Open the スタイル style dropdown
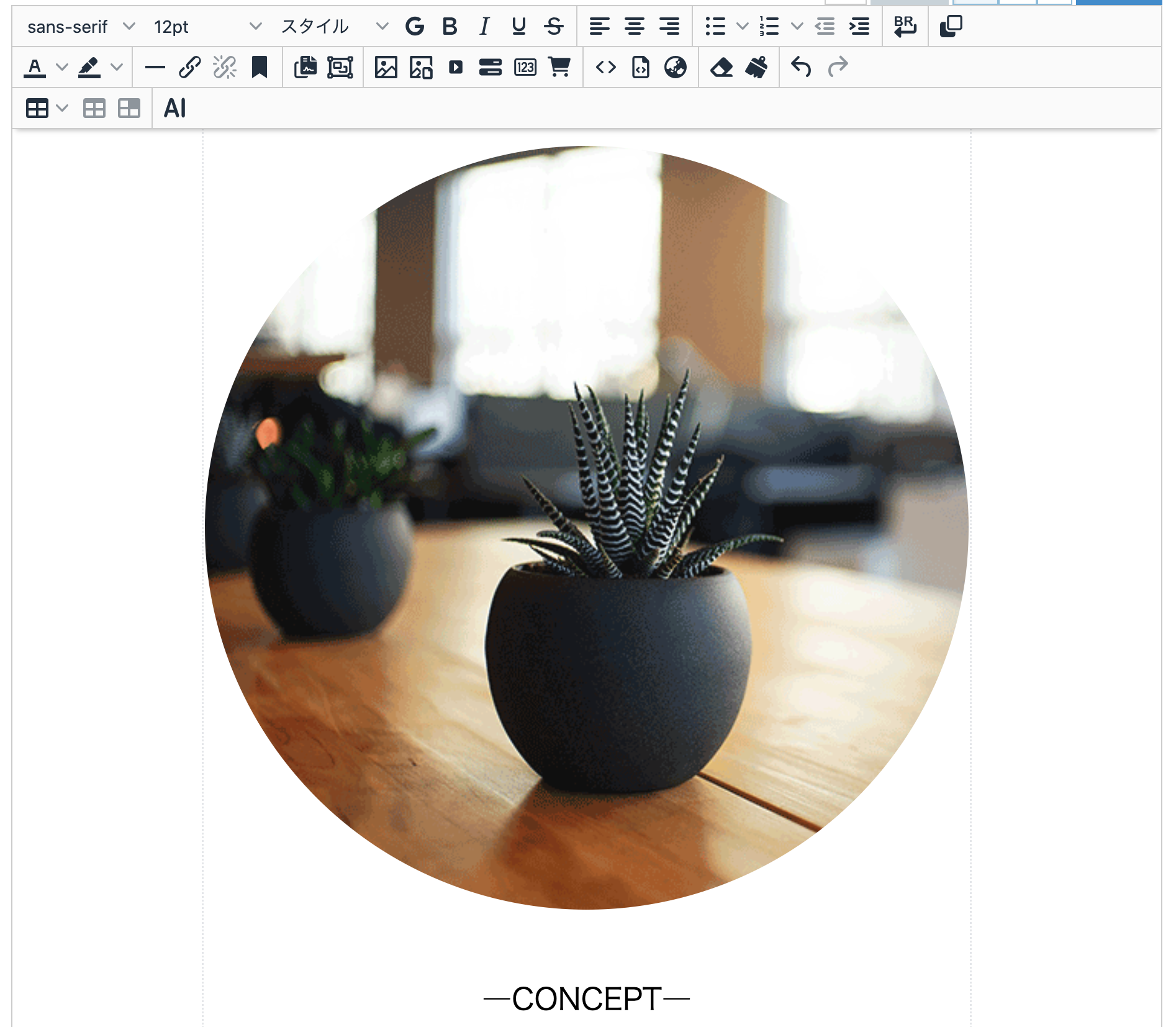Screen dimensions: 1176x1027 click(333, 27)
